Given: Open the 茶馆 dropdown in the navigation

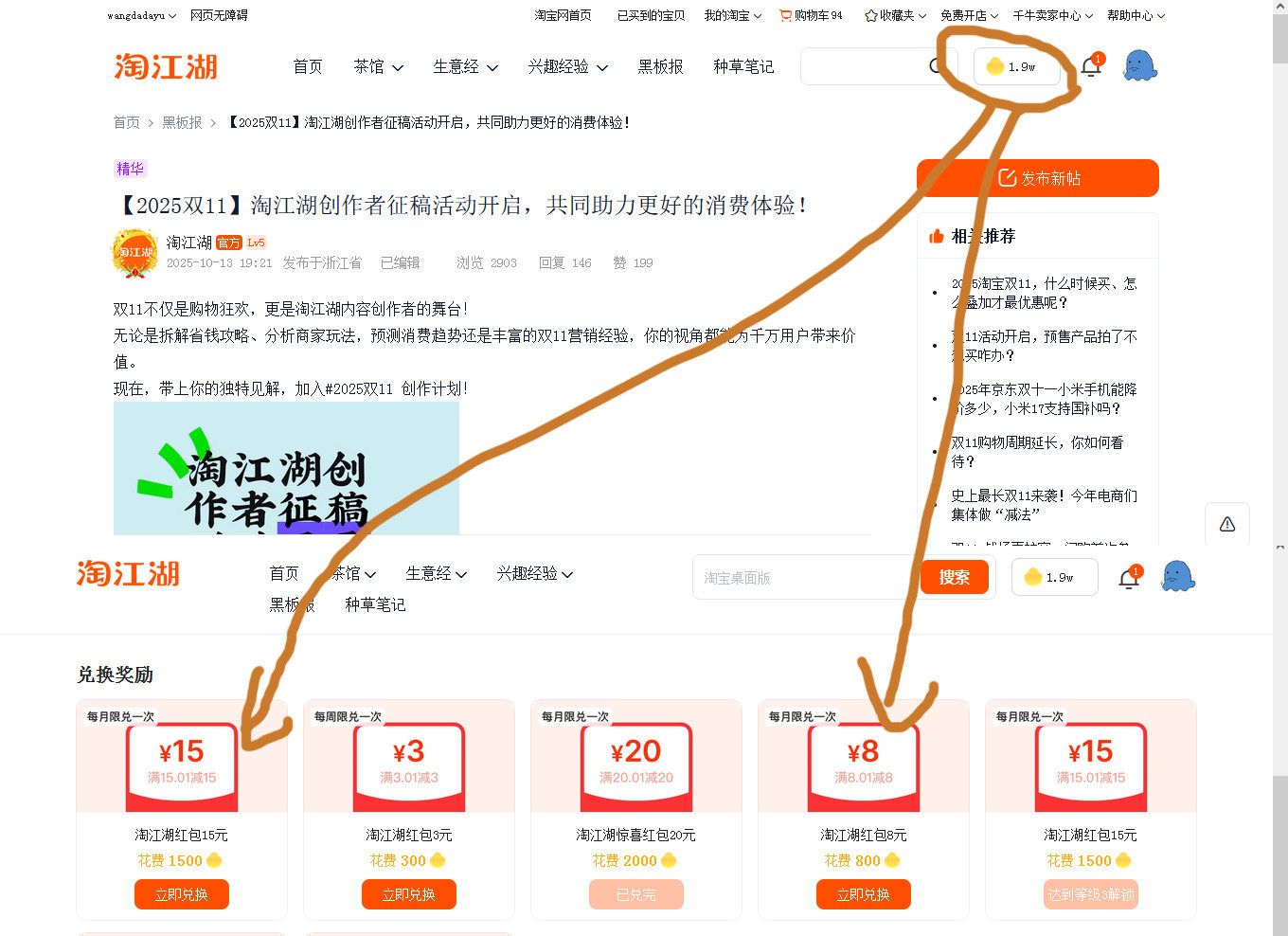Looking at the screenshot, I should [377, 66].
